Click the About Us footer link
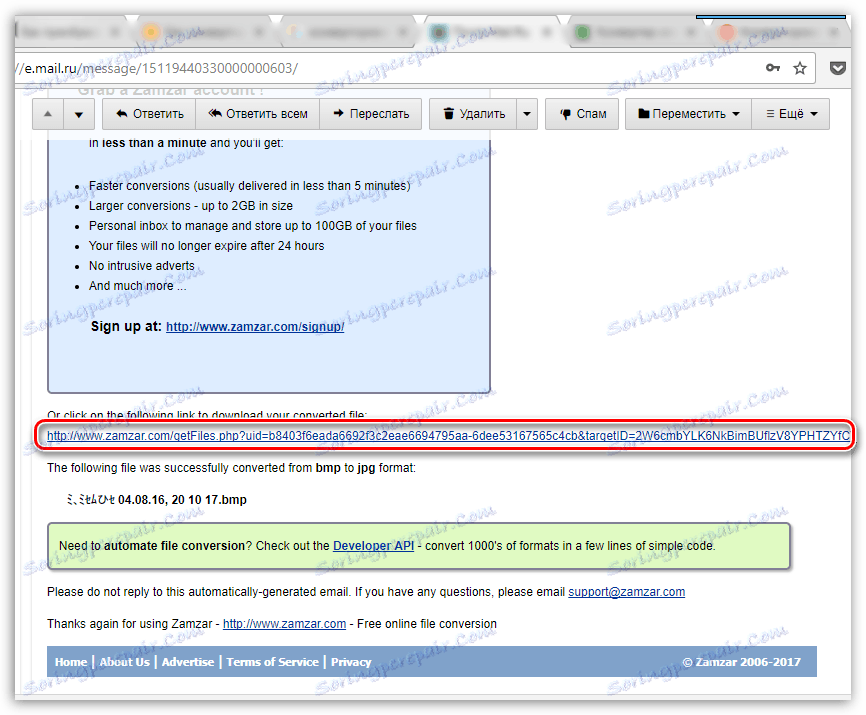Screen dimensions: 866x715 pyautogui.click(x=125, y=661)
